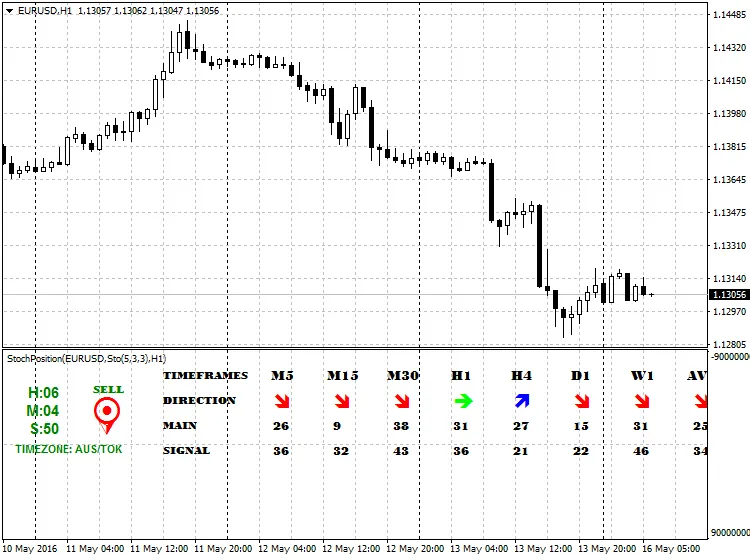Image resolution: width=750 pixels, height=560 pixels.
Task: Click the D1 red down direction arrow
Action: 581,401
